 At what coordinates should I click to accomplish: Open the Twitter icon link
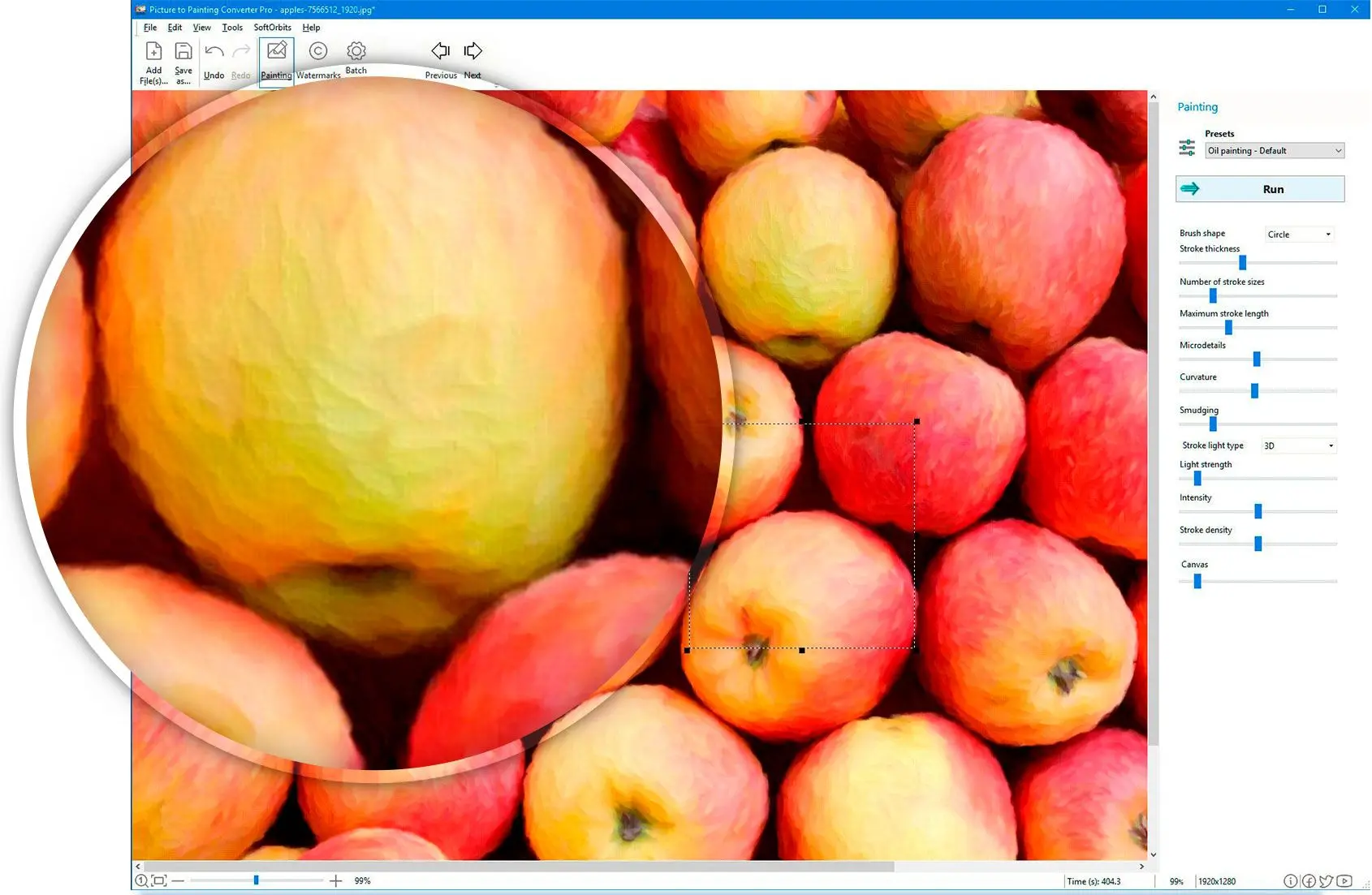click(1327, 881)
